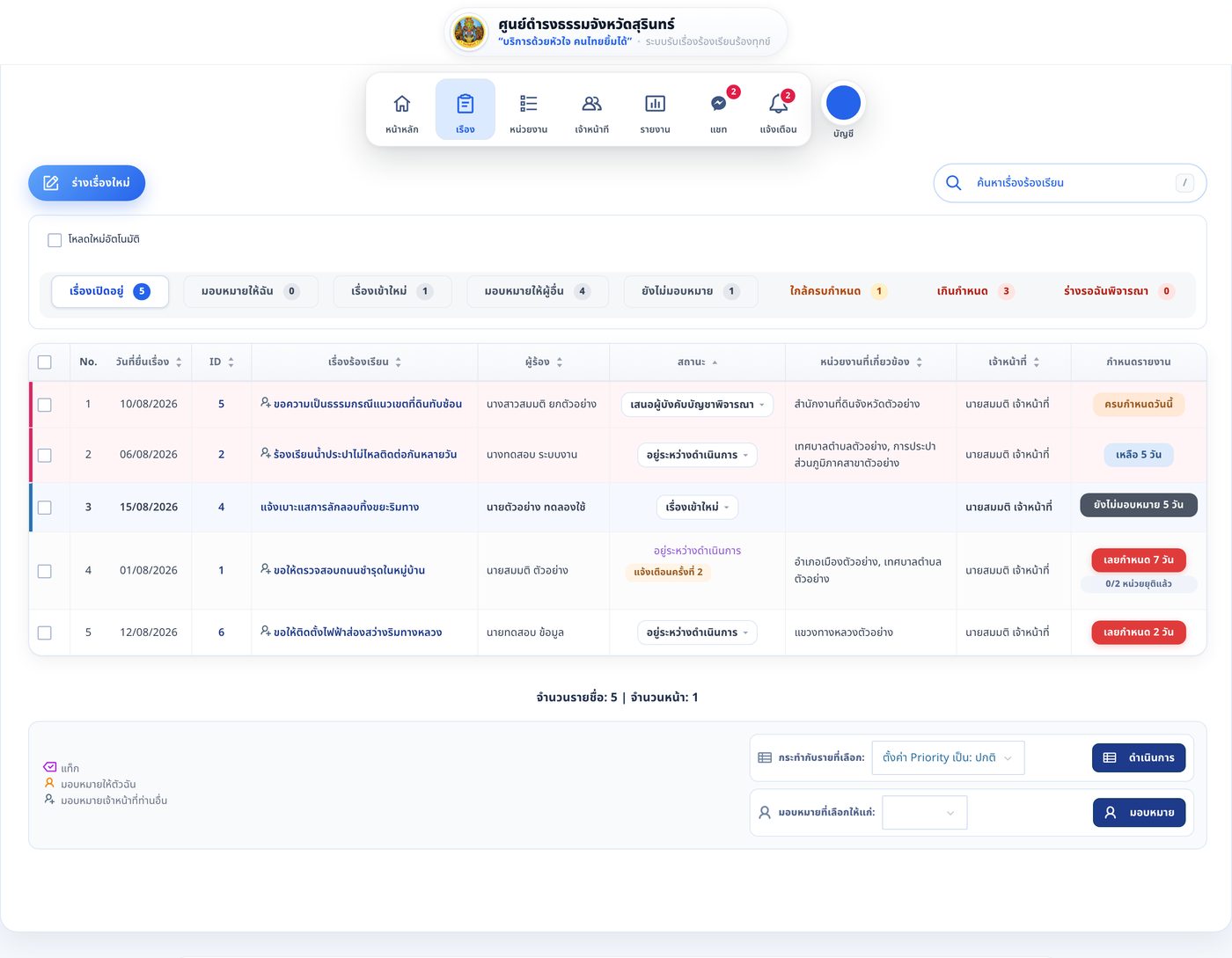Viewport: 1232px width, 958px height.
Task: Open ตั้งค่า Priority เป็น: ปกติ dropdown
Action: [948, 757]
